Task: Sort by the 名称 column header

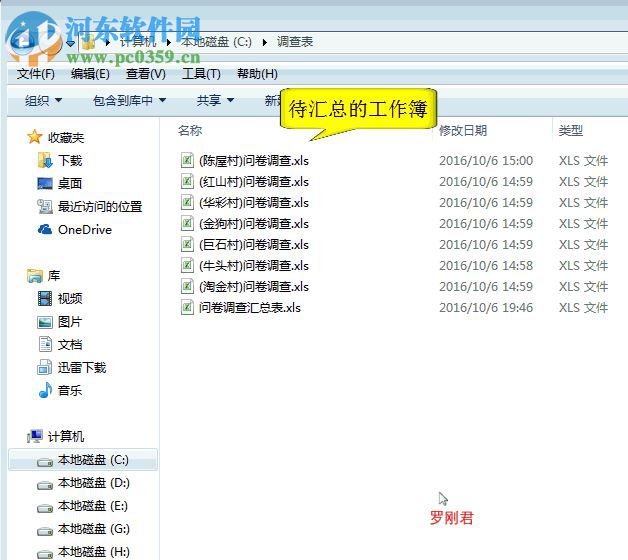Action: (x=190, y=130)
